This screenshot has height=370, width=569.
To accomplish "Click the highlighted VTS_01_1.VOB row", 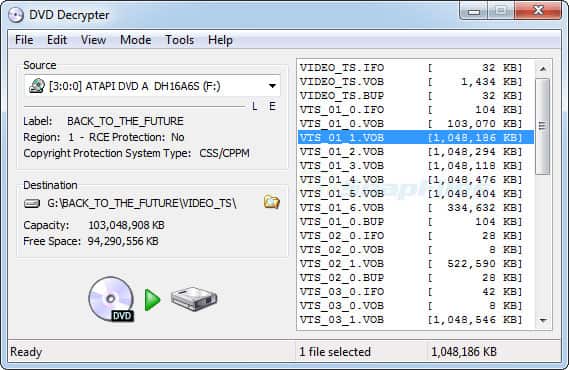I will click(x=416, y=137).
